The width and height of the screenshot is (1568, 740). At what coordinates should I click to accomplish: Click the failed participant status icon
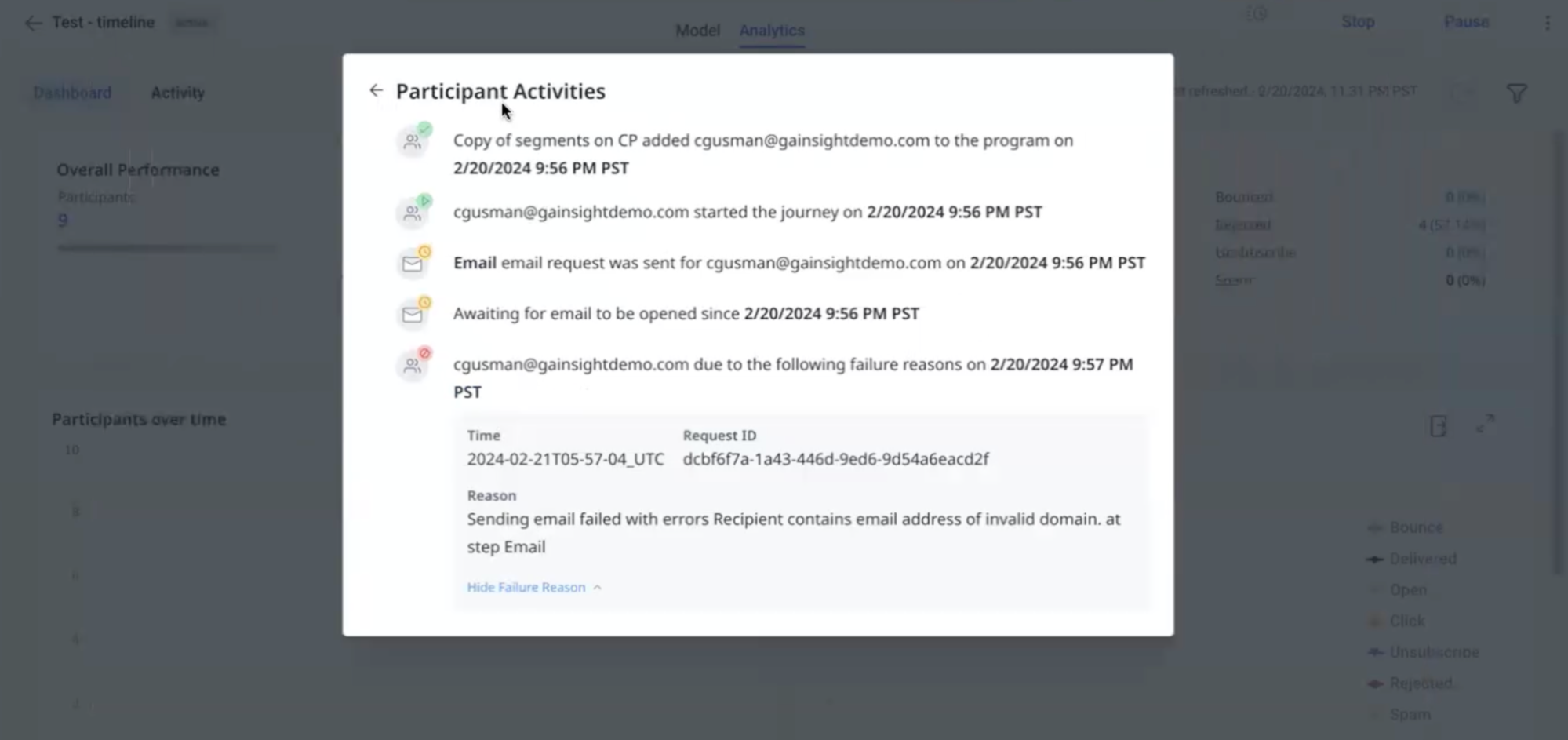click(413, 365)
